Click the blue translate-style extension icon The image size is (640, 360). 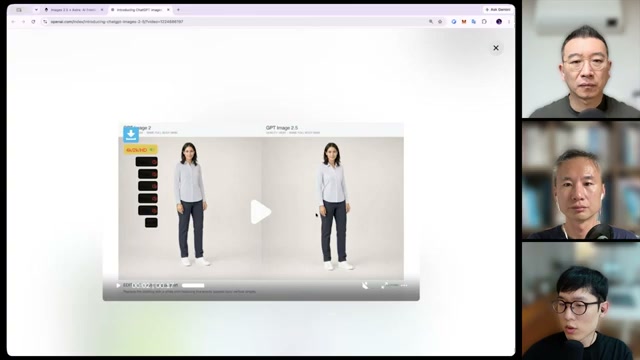(x=473, y=22)
